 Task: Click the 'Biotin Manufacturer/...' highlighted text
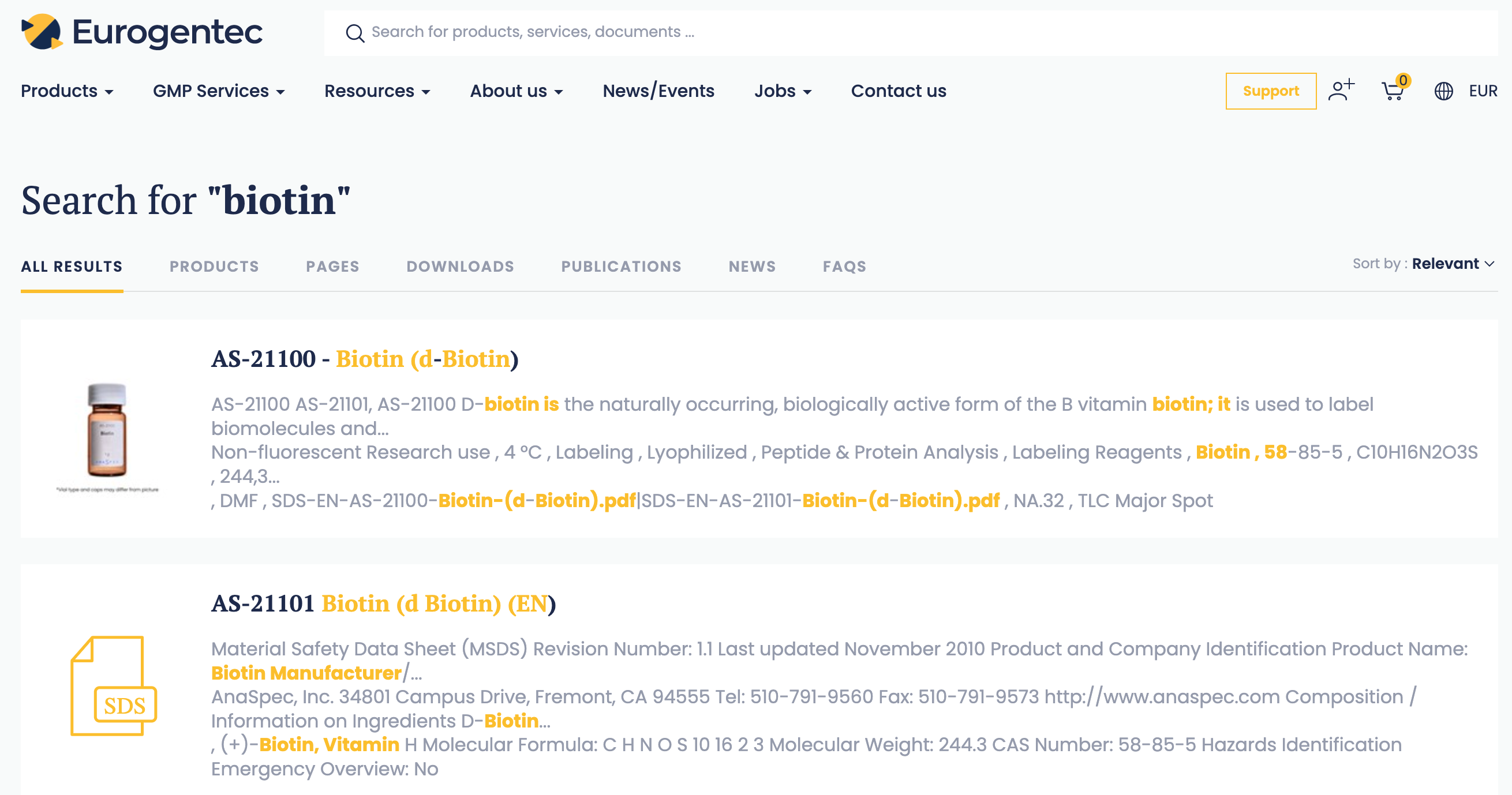point(316,672)
